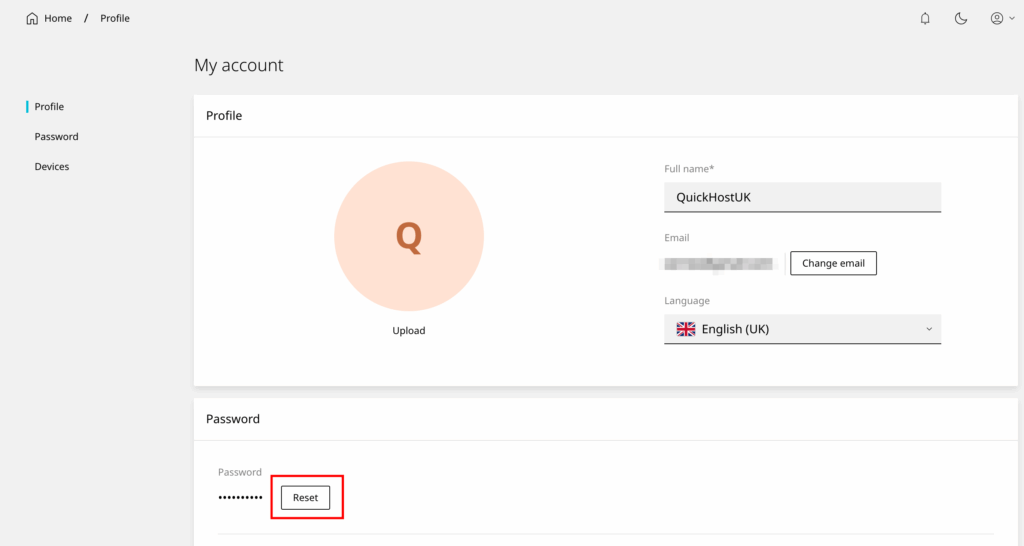Click the Profile breadcrumb item
This screenshot has width=1024, height=546.
[x=115, y=18]
